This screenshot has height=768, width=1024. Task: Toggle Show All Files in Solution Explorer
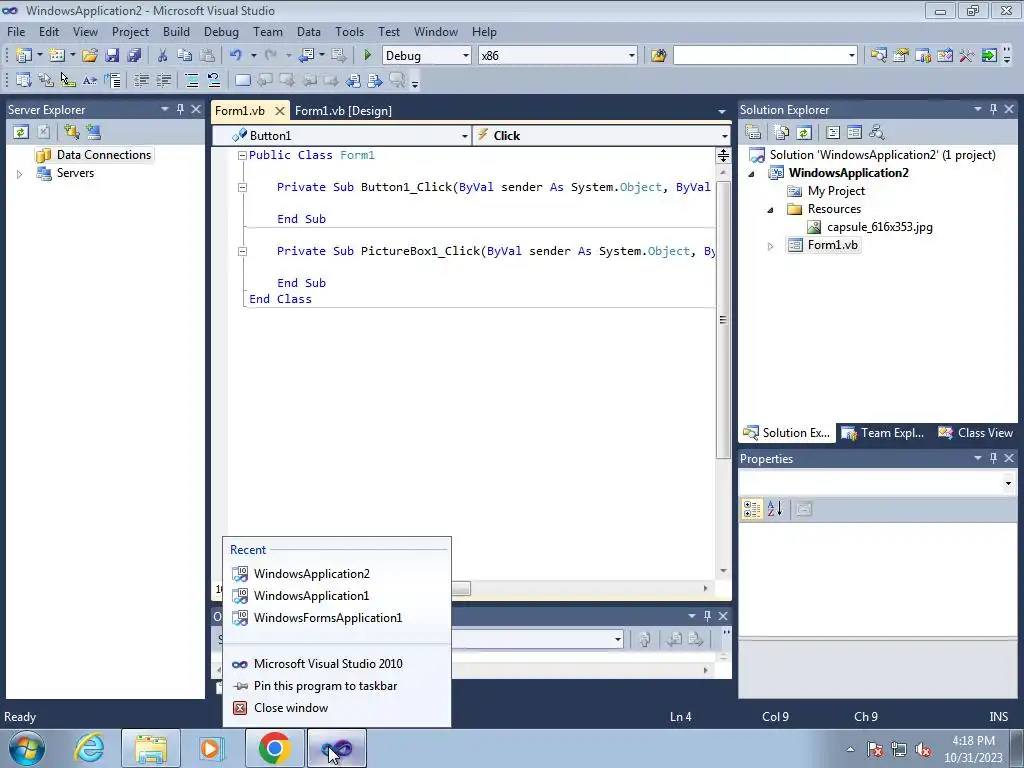coord(782,133)
